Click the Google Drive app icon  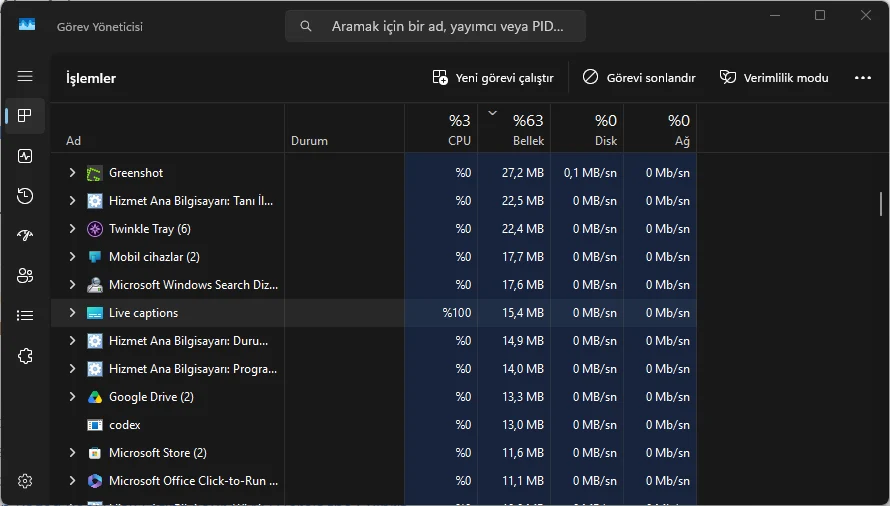tap(95, 397)
